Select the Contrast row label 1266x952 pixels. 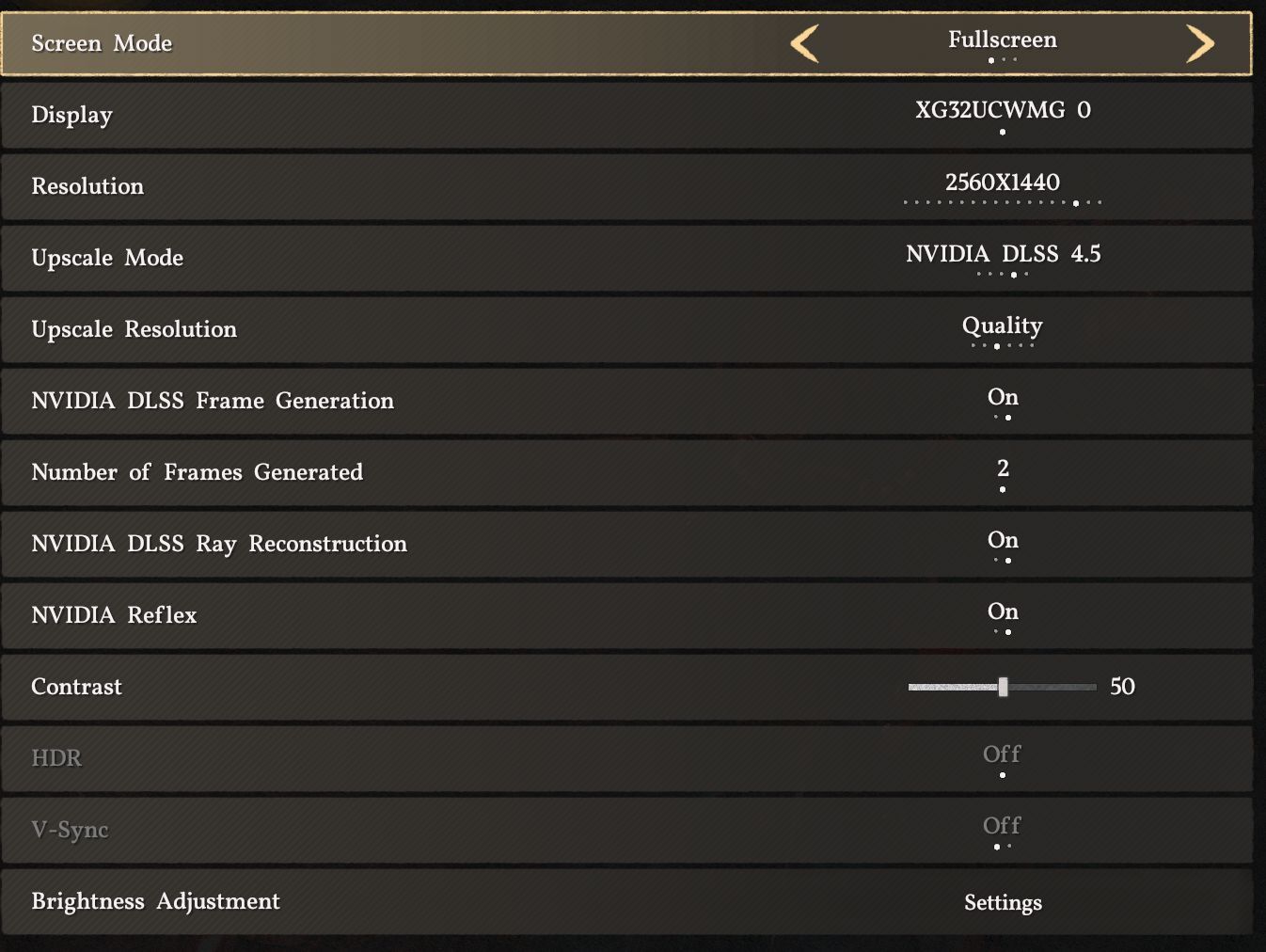point(77,687)
